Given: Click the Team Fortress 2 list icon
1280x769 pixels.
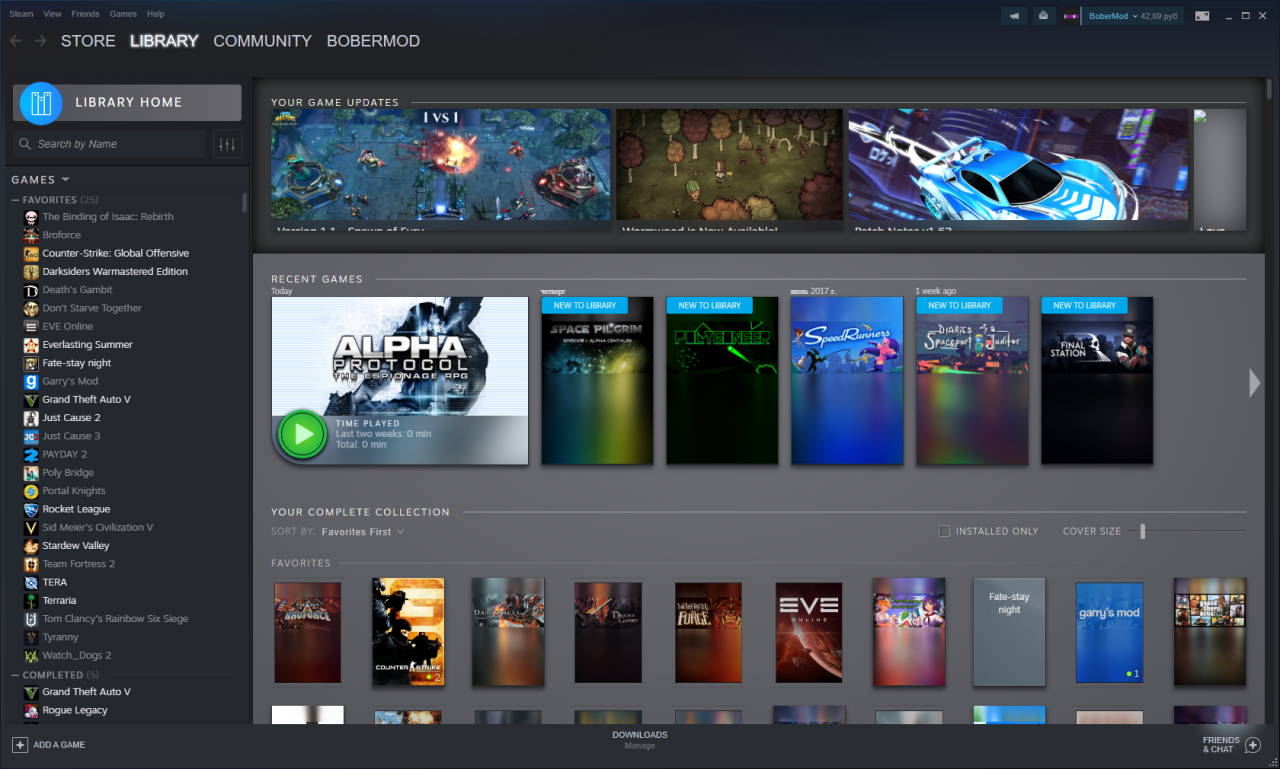Looking at the screenshot, I should (x=32, y=564).
